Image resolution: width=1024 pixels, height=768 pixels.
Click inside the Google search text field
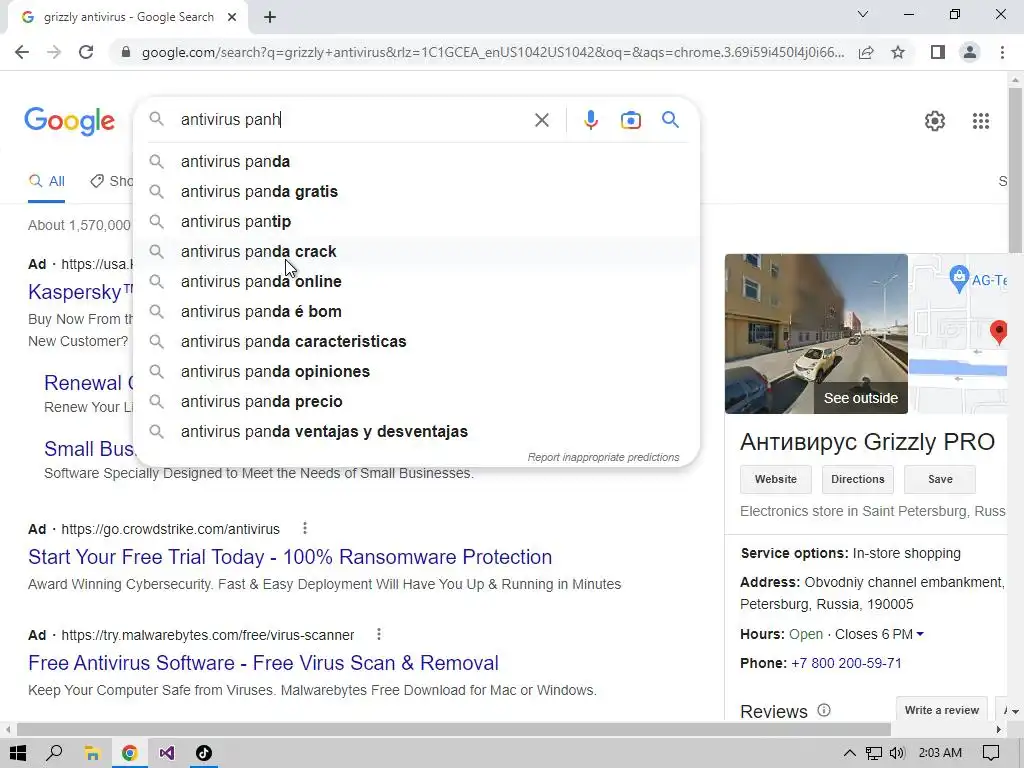353,120
